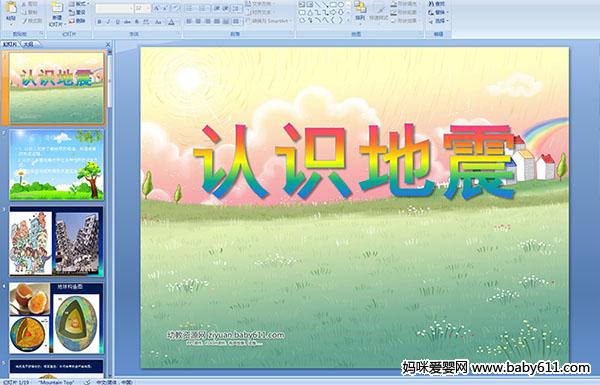Pick the rectangle shape in the shapes gallery
The image size is (600, 385).
pyautogui.click(x=333, y=5)
